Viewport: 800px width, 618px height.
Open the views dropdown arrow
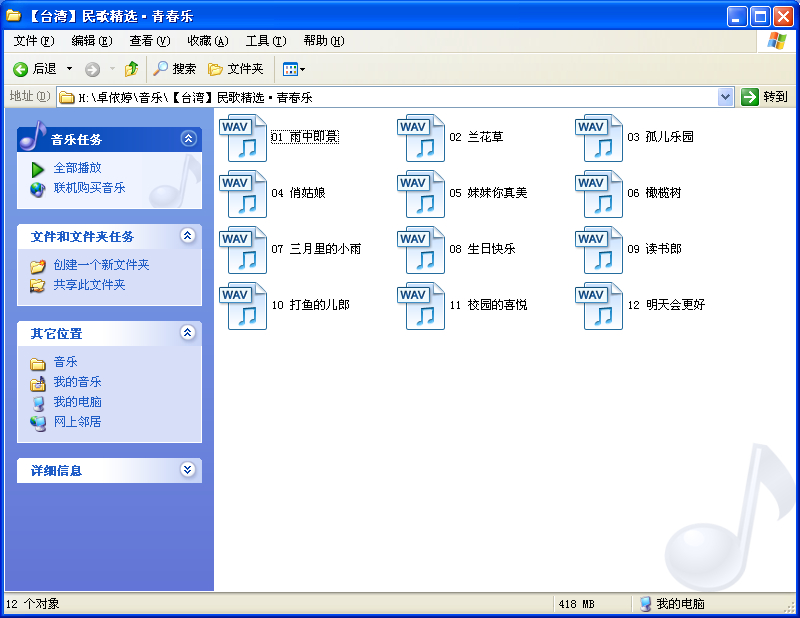tap(303, 69)
